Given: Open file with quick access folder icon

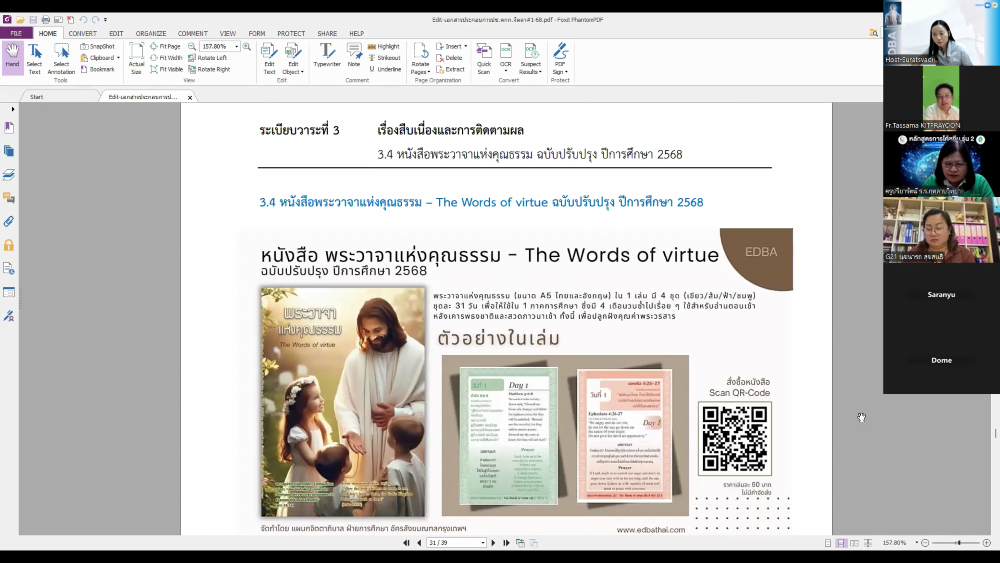Looking at the screenshot, I should point(20,20).
